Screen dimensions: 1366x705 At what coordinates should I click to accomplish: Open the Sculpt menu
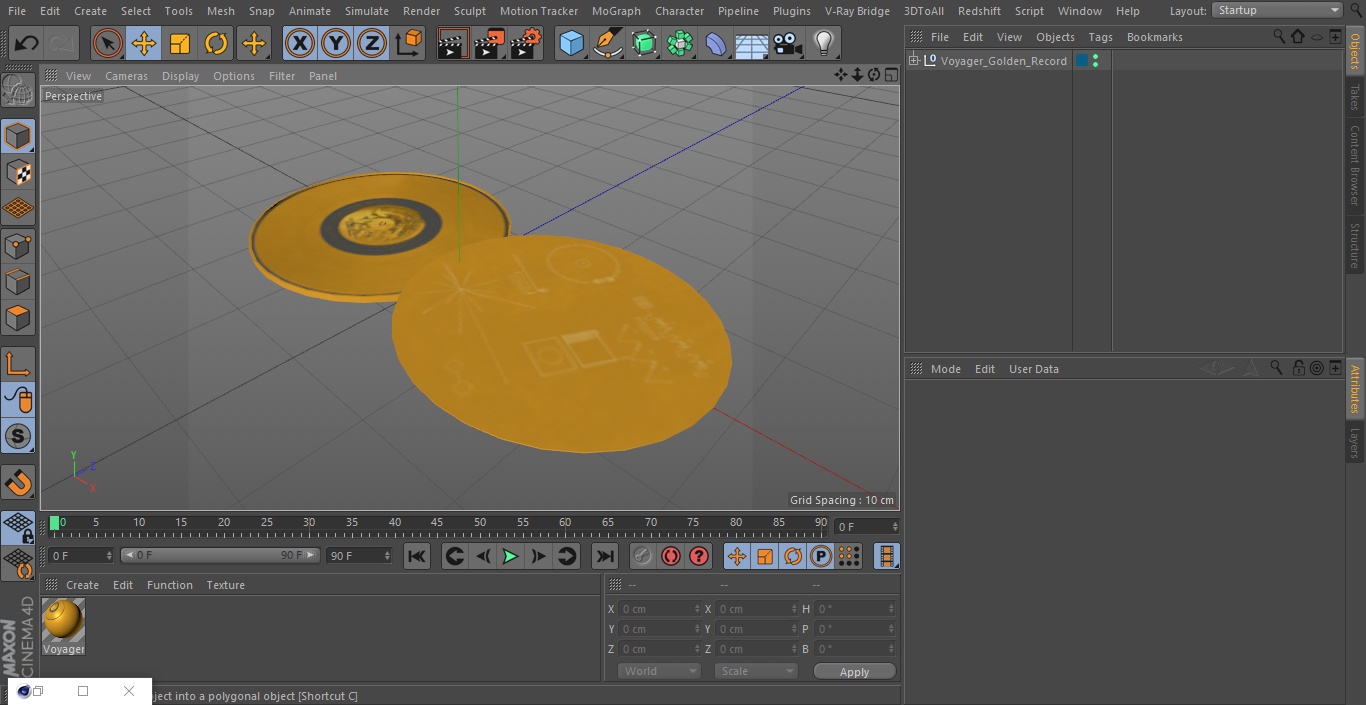(469, 11)
